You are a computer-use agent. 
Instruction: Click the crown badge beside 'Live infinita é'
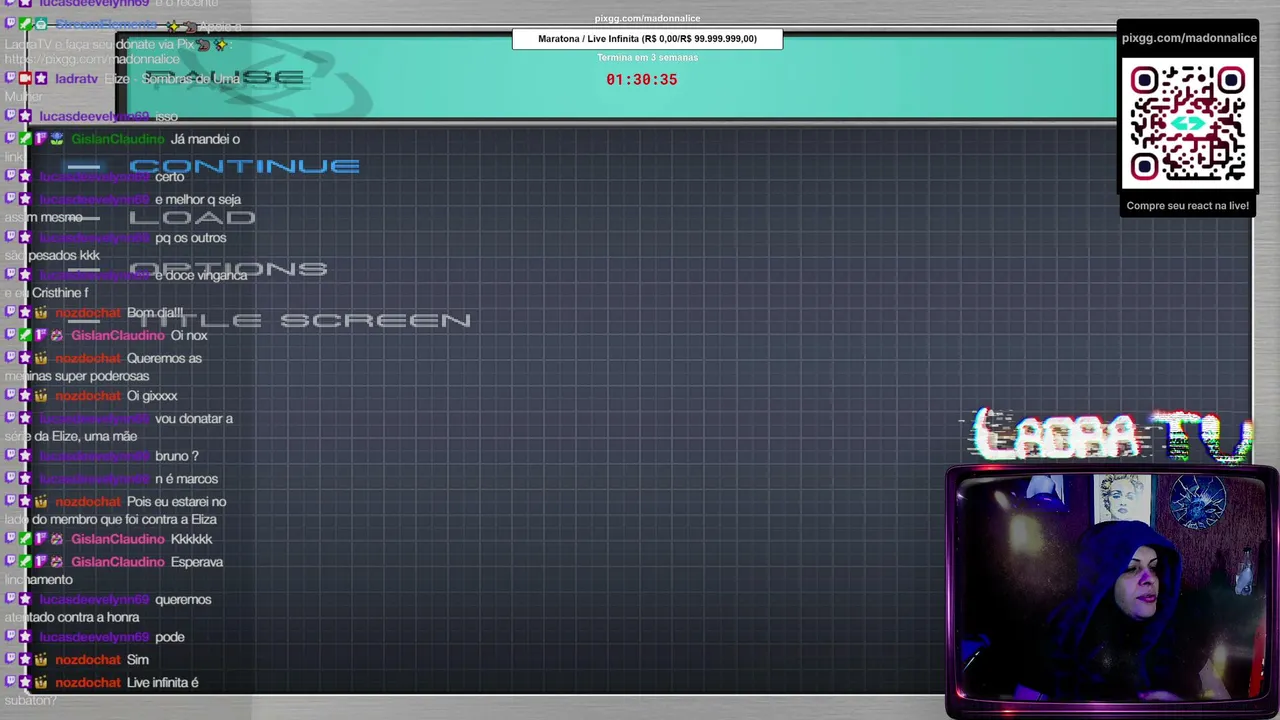(41, 683)
